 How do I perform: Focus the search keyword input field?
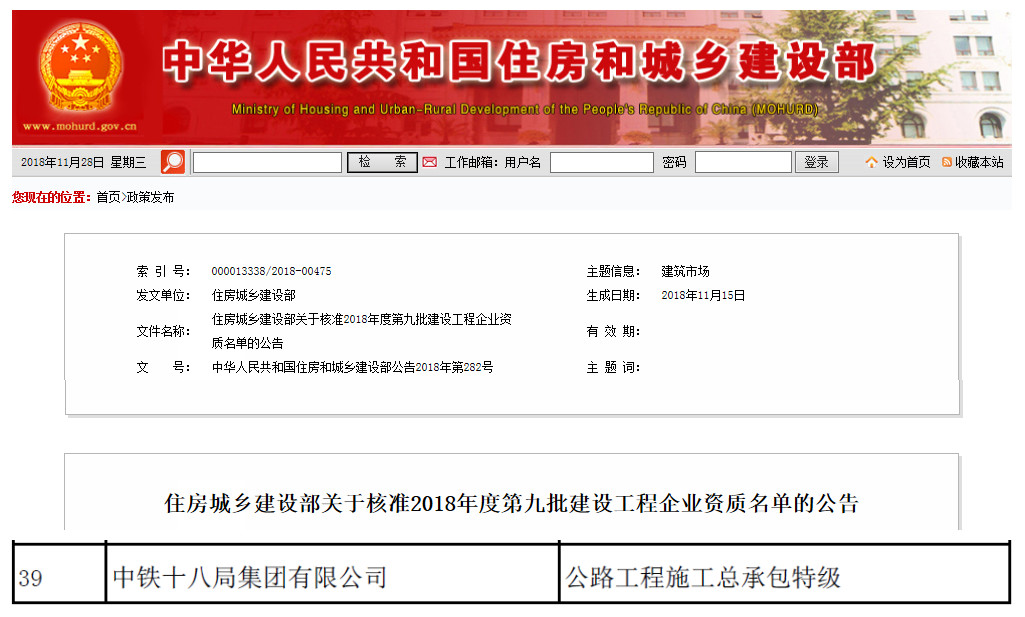tap(267, 162)
